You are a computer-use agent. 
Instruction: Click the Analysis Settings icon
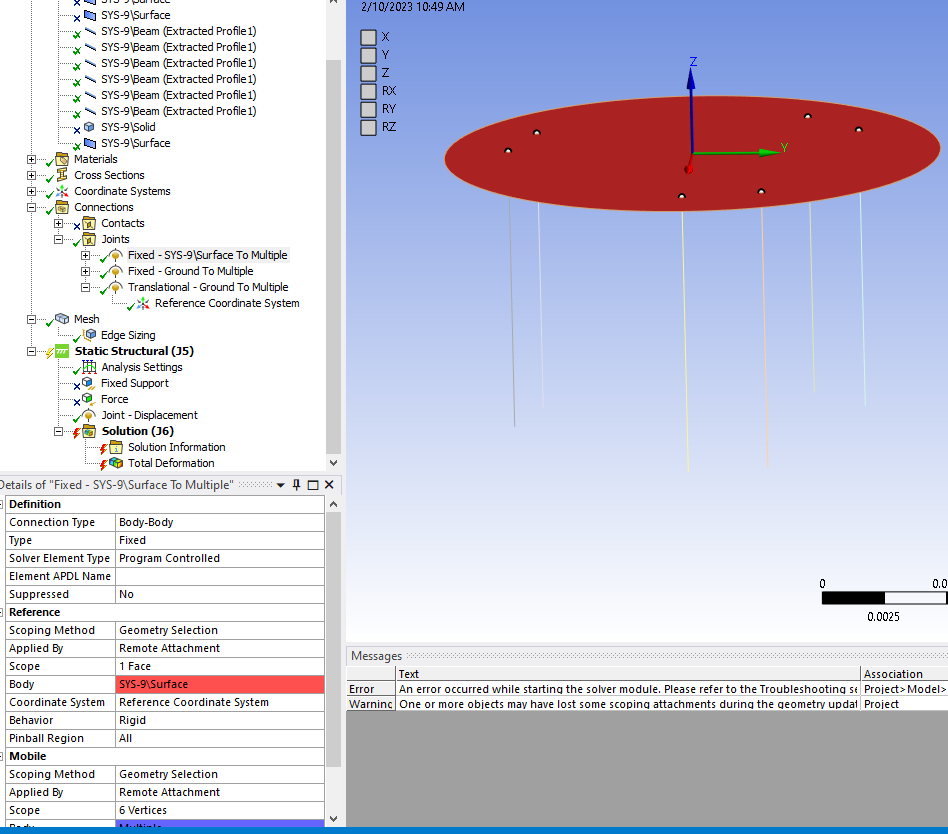89,367
